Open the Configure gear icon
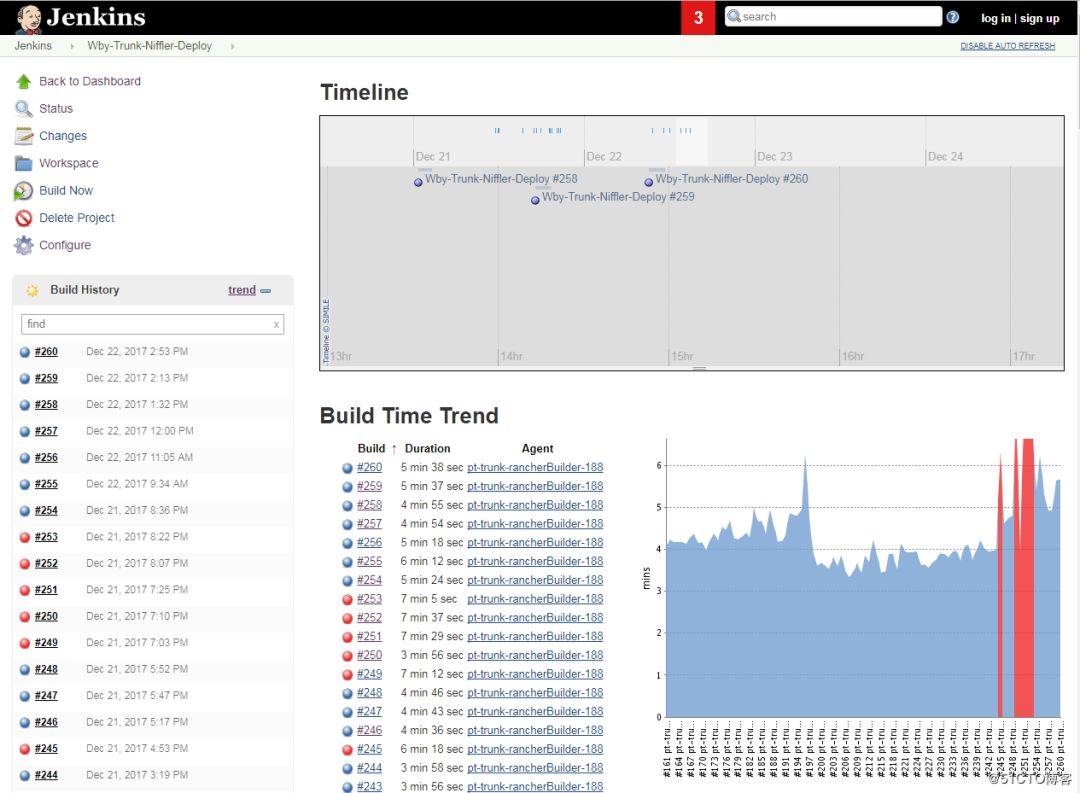1080x793 pixels. tap(23, 245)
